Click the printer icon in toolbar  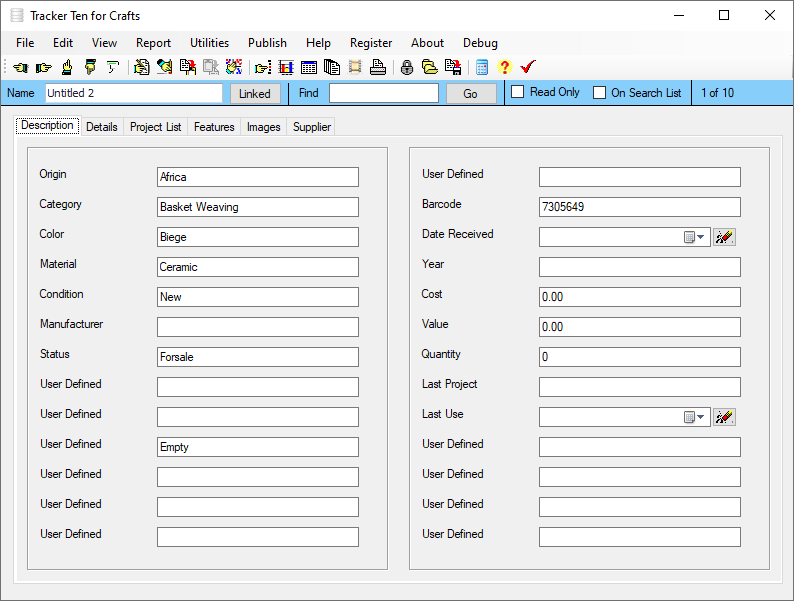[x=377, y=67]
